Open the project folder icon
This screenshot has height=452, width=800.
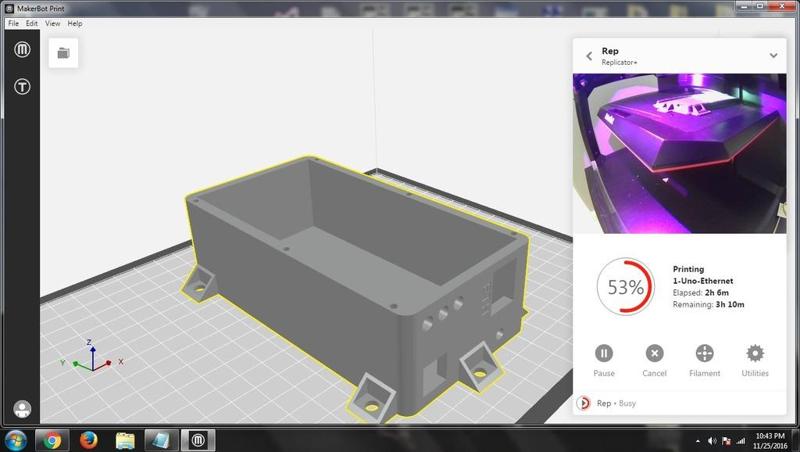[x=63, y=53]
